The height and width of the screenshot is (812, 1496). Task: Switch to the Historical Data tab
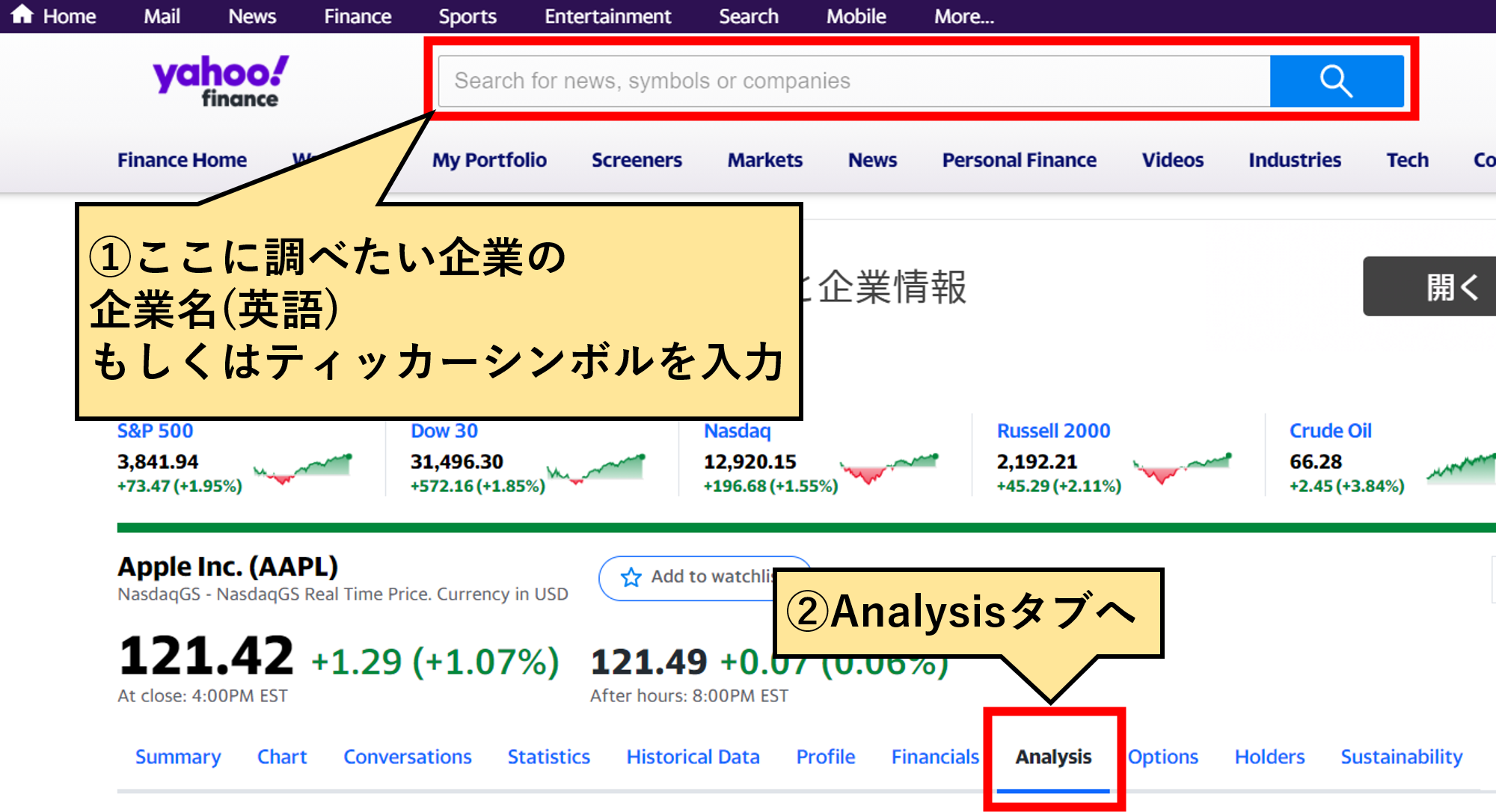(x=693, y=757)
